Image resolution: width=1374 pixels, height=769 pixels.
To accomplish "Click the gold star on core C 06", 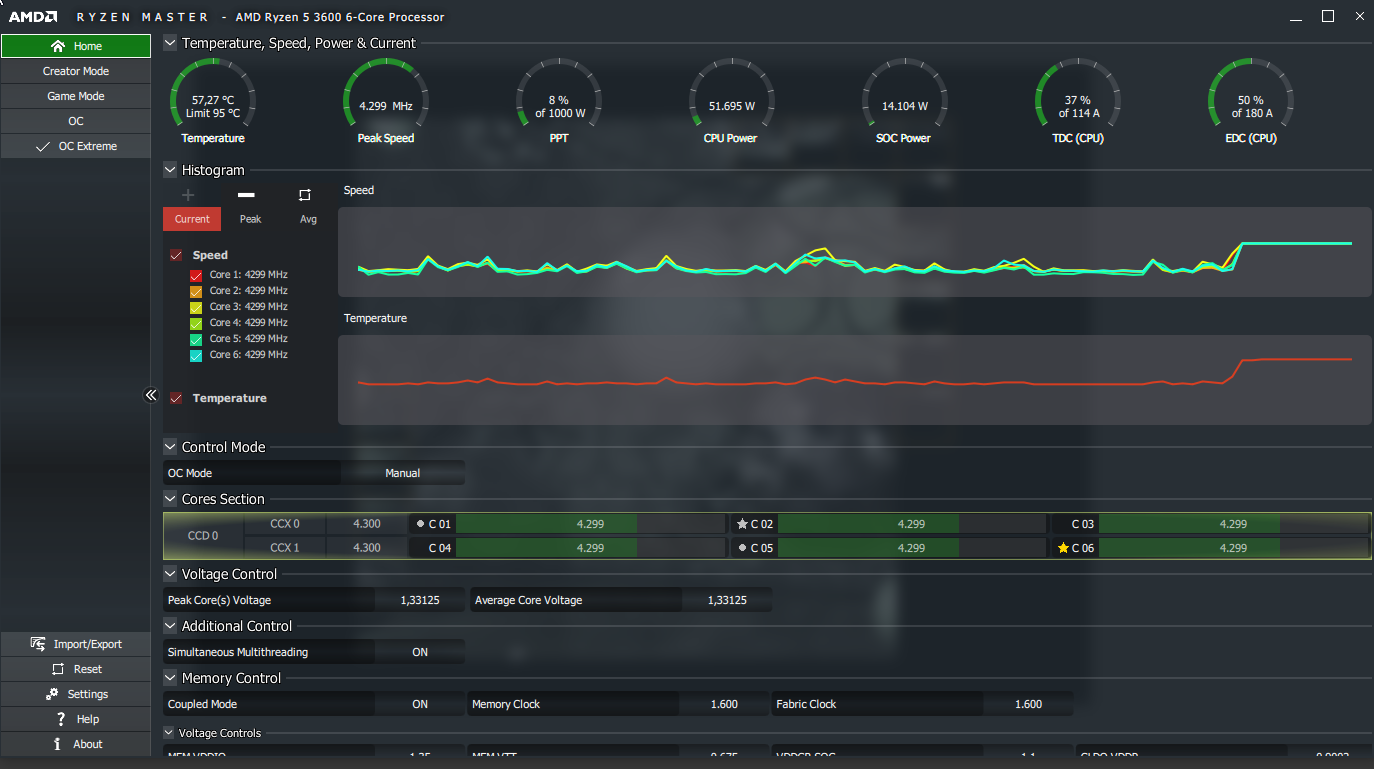I will 1063,548.
